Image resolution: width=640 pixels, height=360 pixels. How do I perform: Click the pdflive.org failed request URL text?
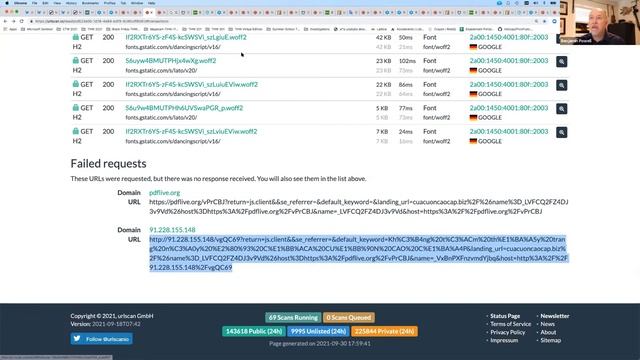(x=358, y=207)
